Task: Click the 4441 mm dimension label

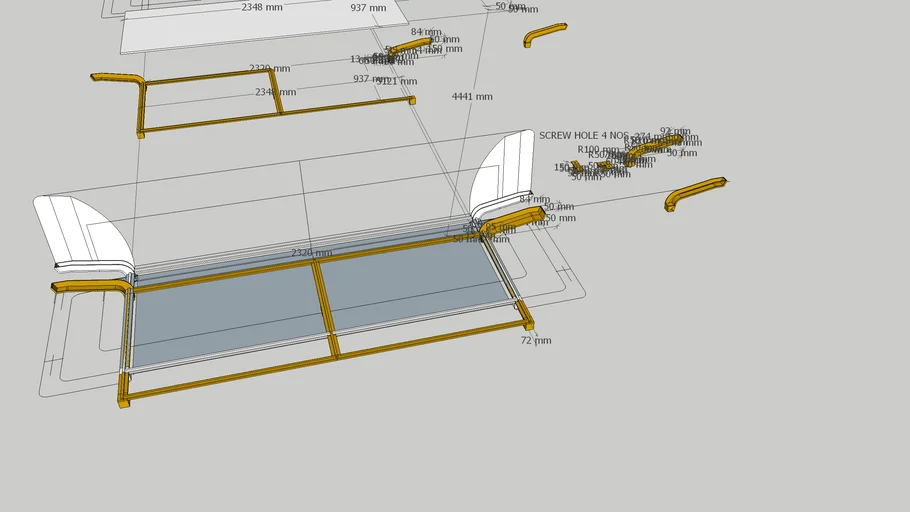Action: coord(472,97)
